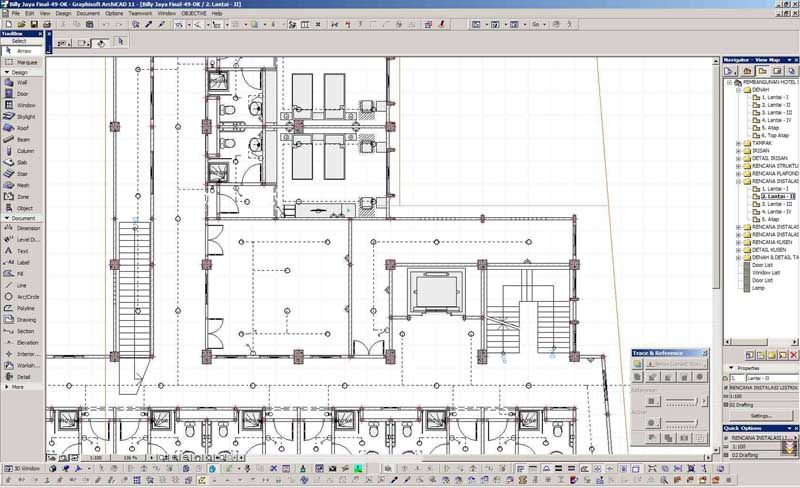Switch Navigator to View Map
Screen dimensions: 800x488
762,71
